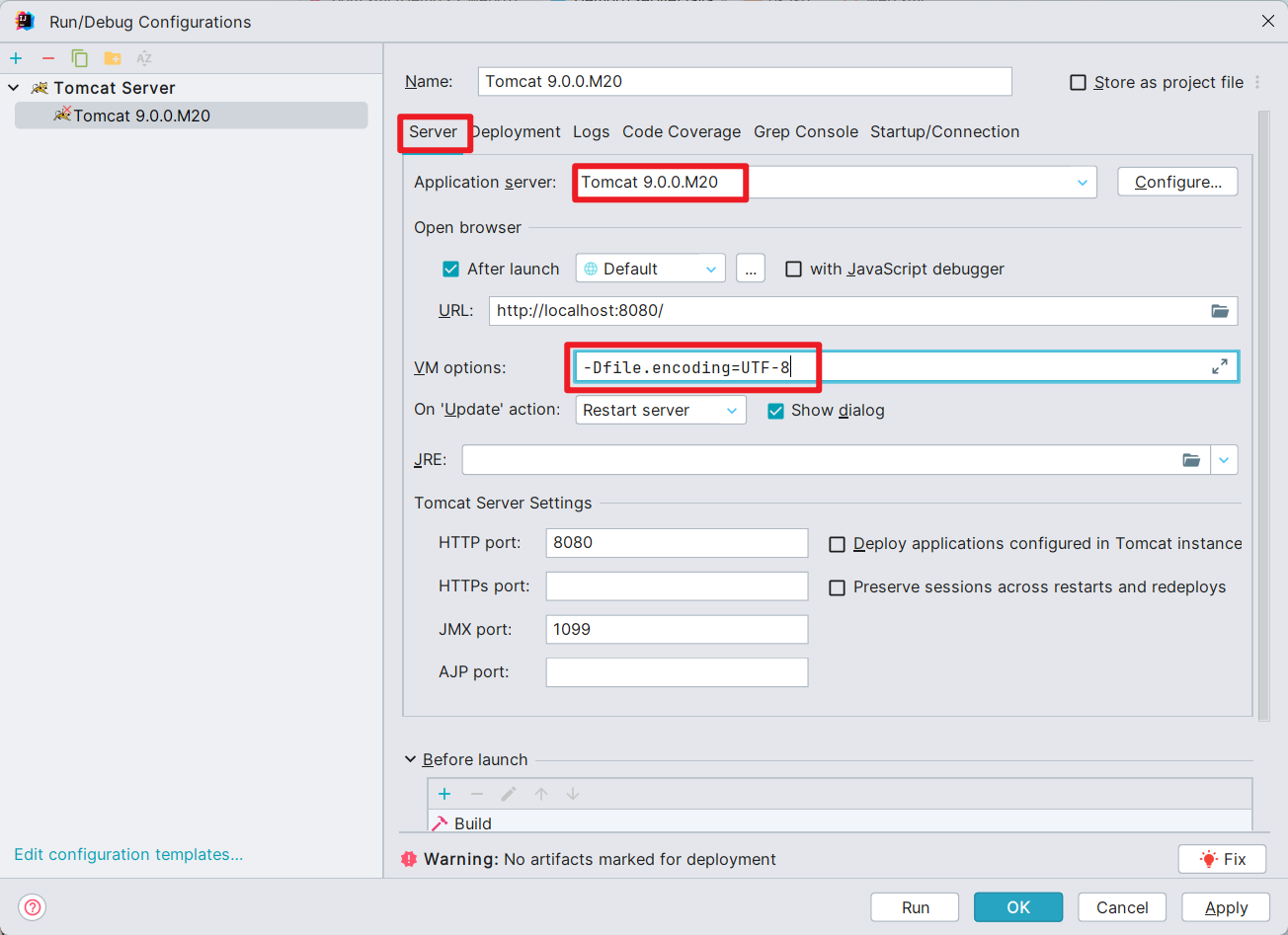
Task: Click into the Name field
Action: click(745, 81)
